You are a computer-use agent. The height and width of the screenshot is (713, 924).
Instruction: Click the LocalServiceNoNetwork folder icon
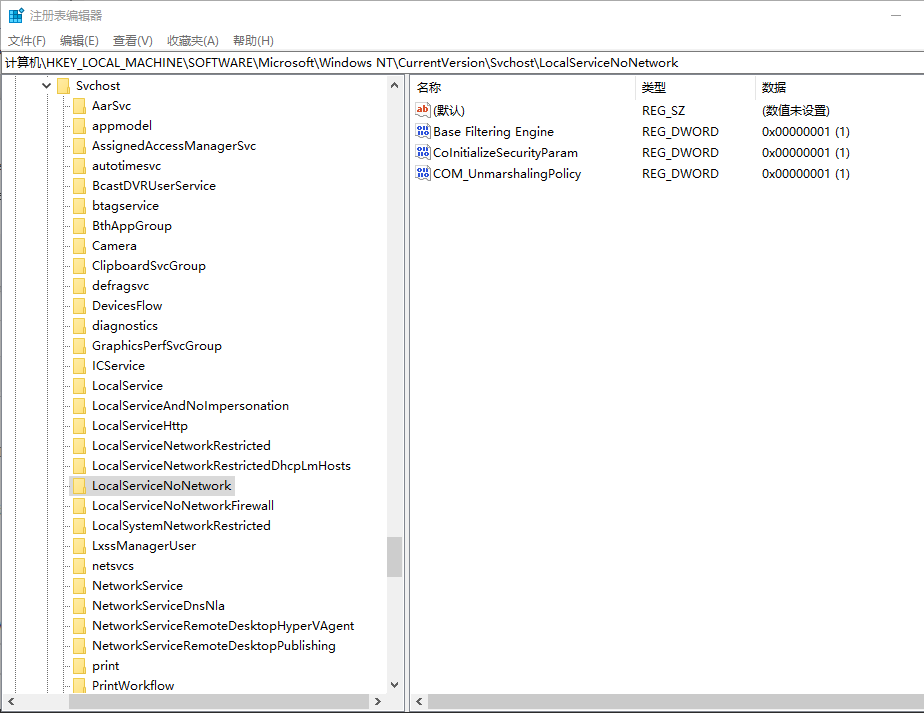[80, 486]
